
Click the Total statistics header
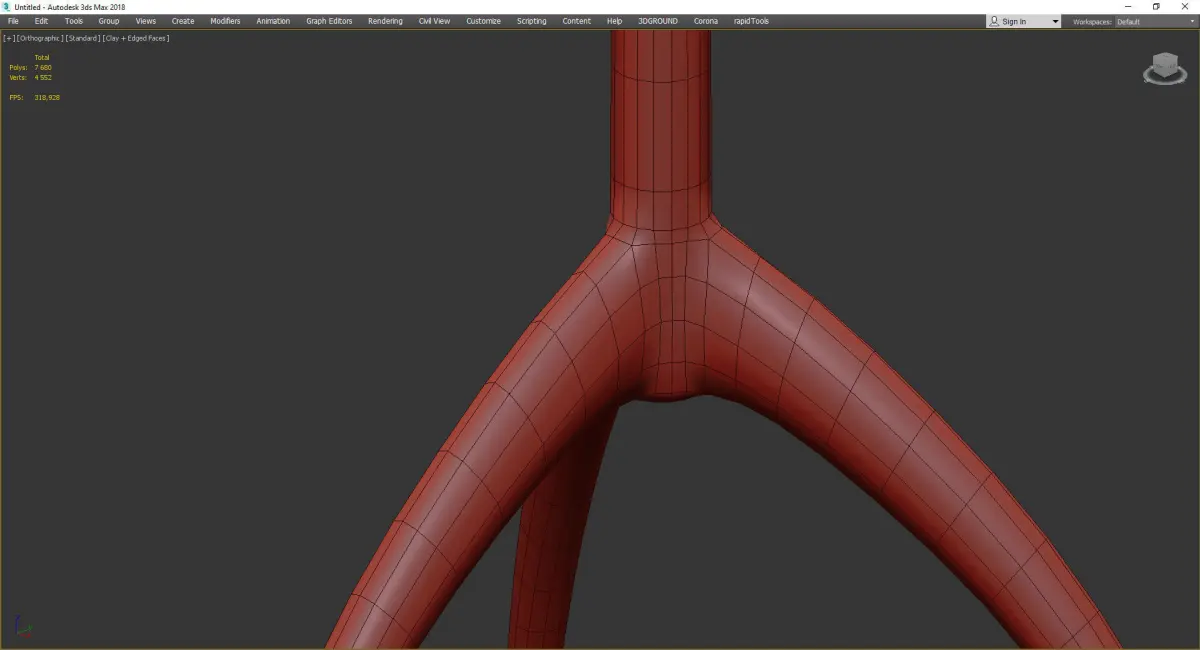(x=42, y=57)
